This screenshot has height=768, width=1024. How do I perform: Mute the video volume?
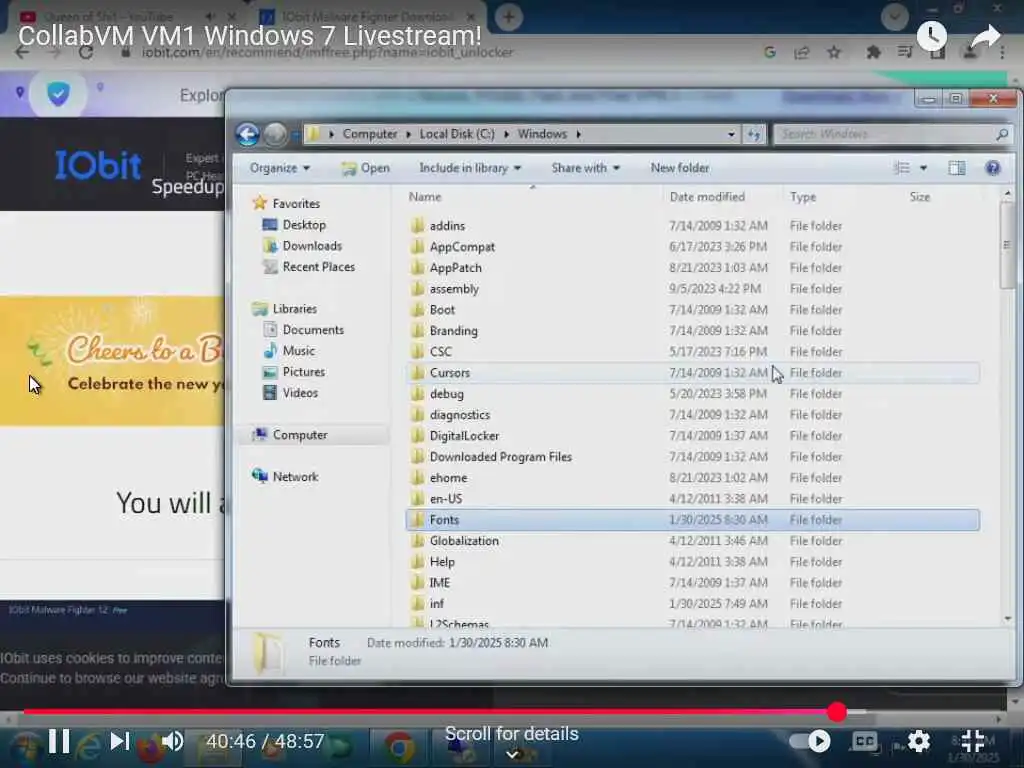point(173,741)
